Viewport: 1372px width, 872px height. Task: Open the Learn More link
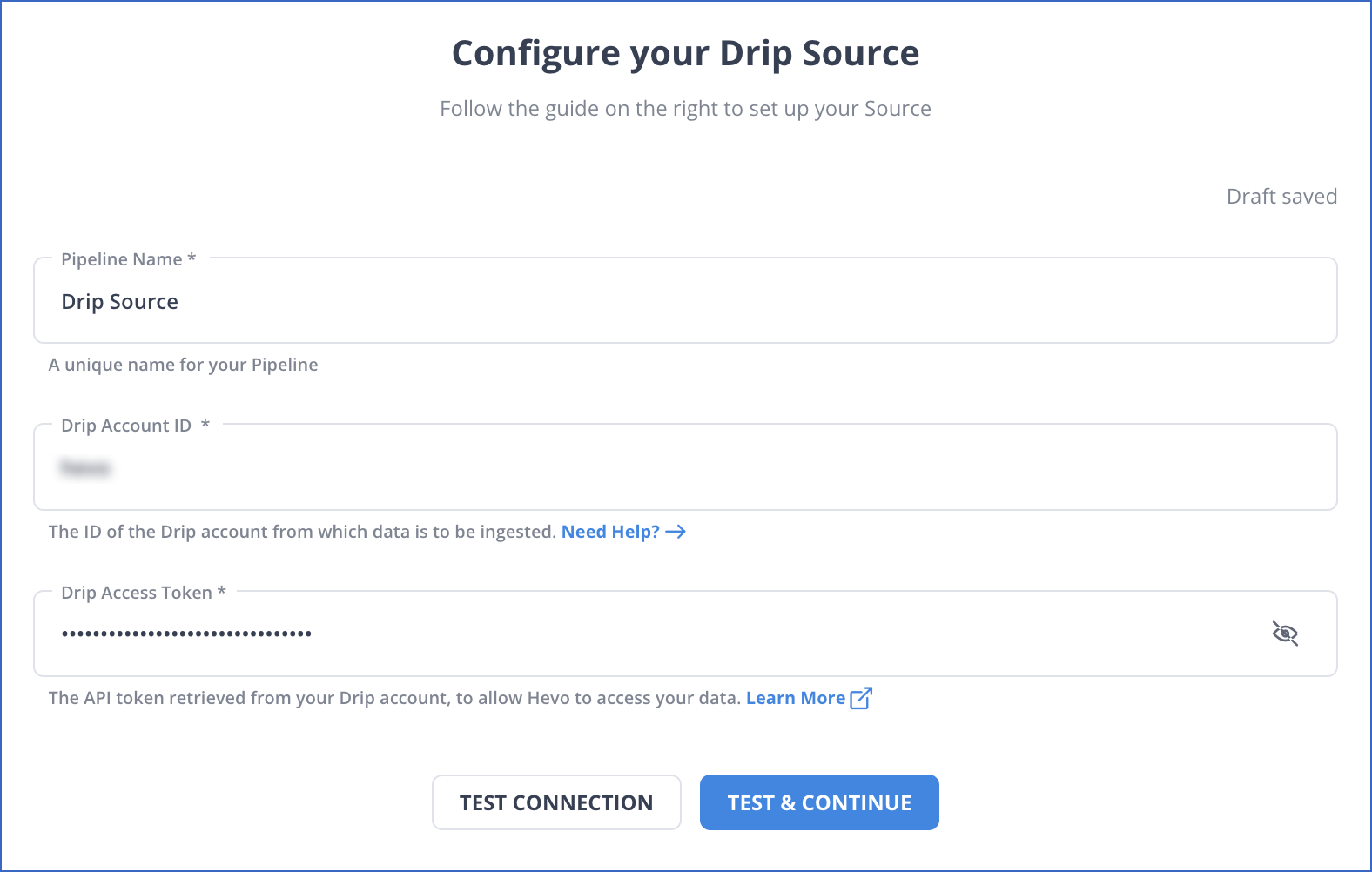796,698
